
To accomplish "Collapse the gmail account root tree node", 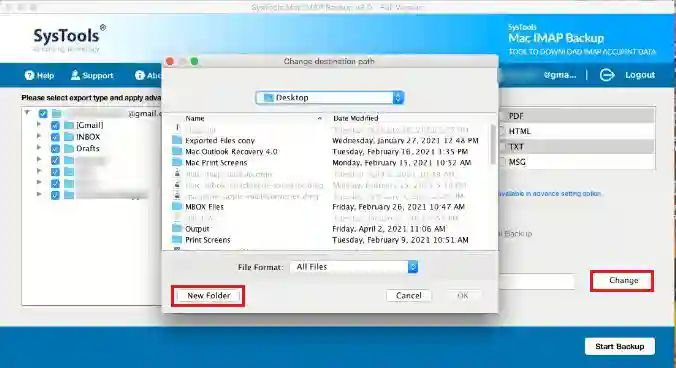I will [x=27, y=113].
